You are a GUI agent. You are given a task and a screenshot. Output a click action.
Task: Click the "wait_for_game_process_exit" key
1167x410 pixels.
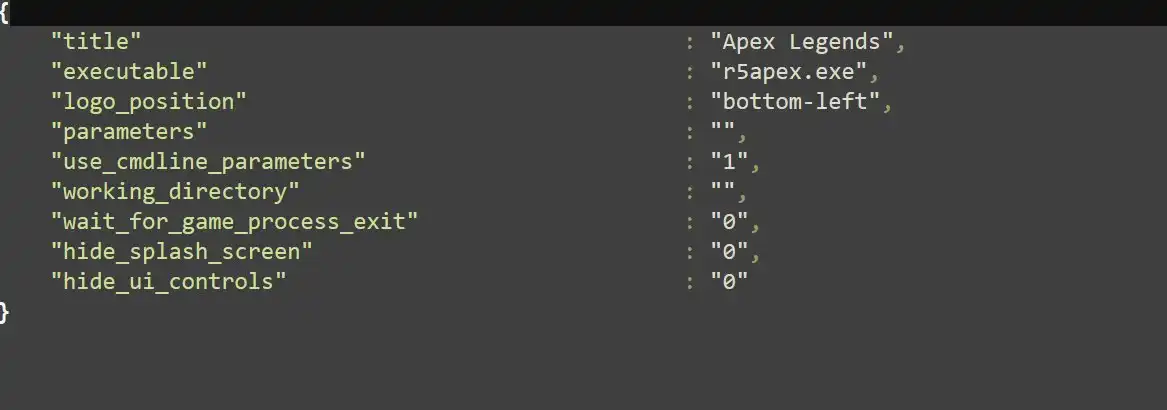click(234, 221)
